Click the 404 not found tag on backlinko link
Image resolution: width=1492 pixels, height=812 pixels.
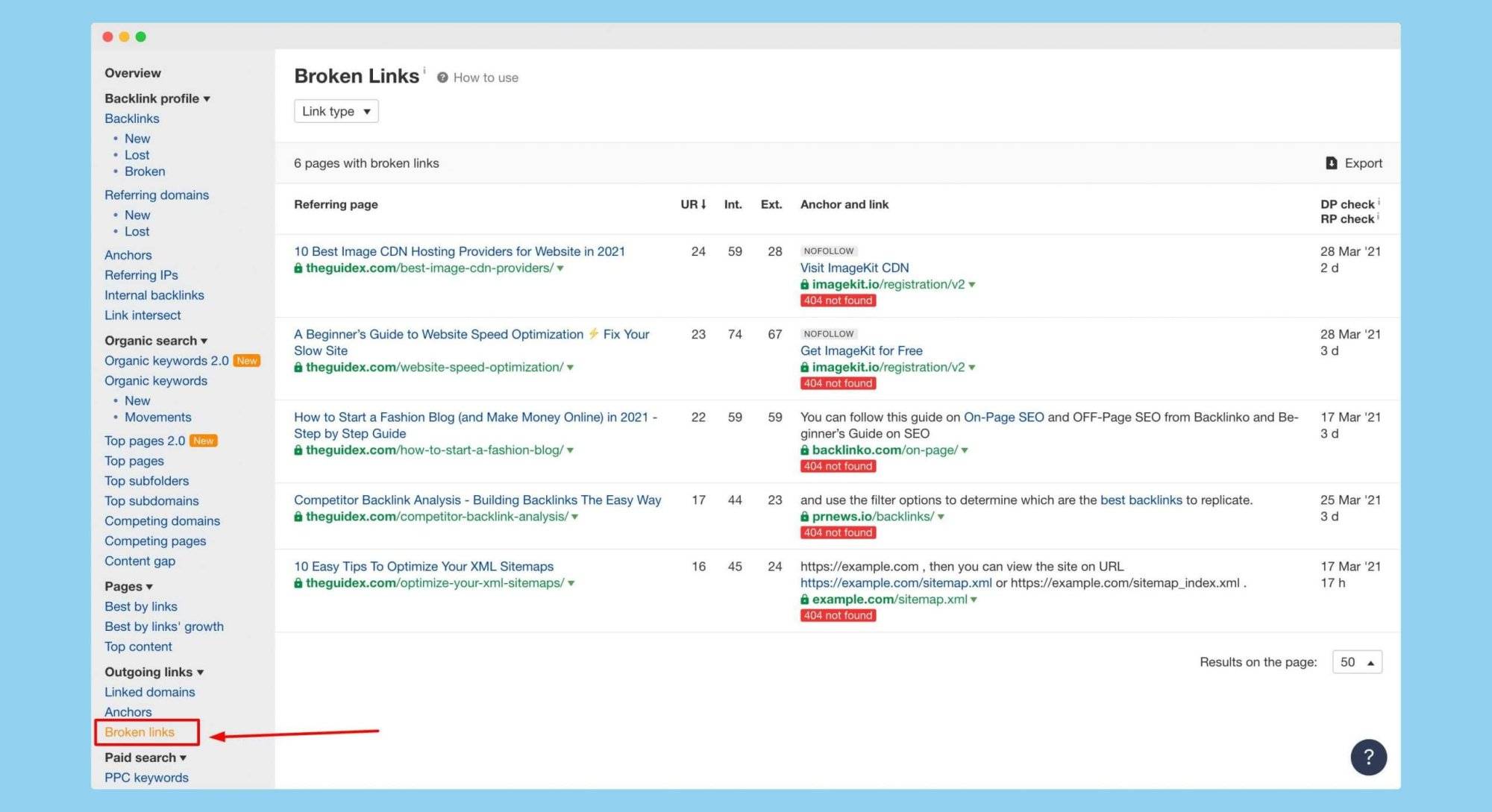(x=837, y=466)
